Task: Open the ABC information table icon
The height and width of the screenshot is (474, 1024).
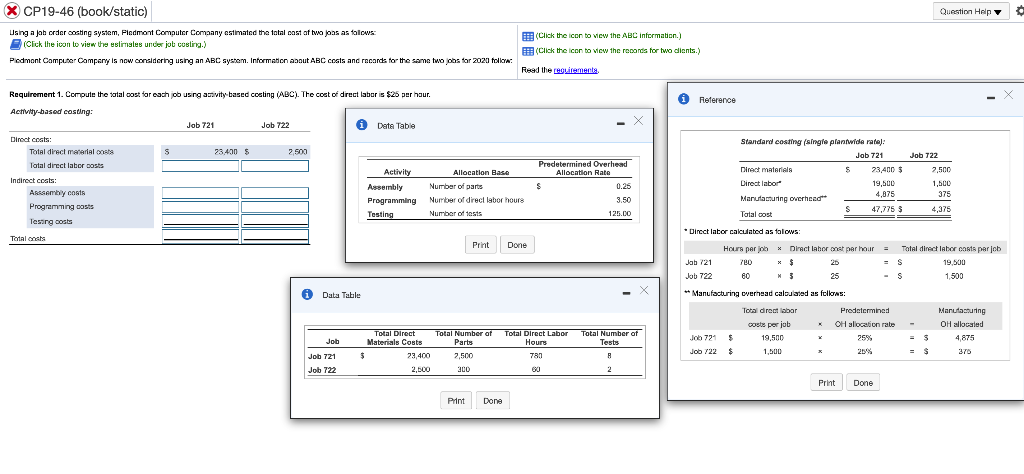Action: click(x=526, y=34)
